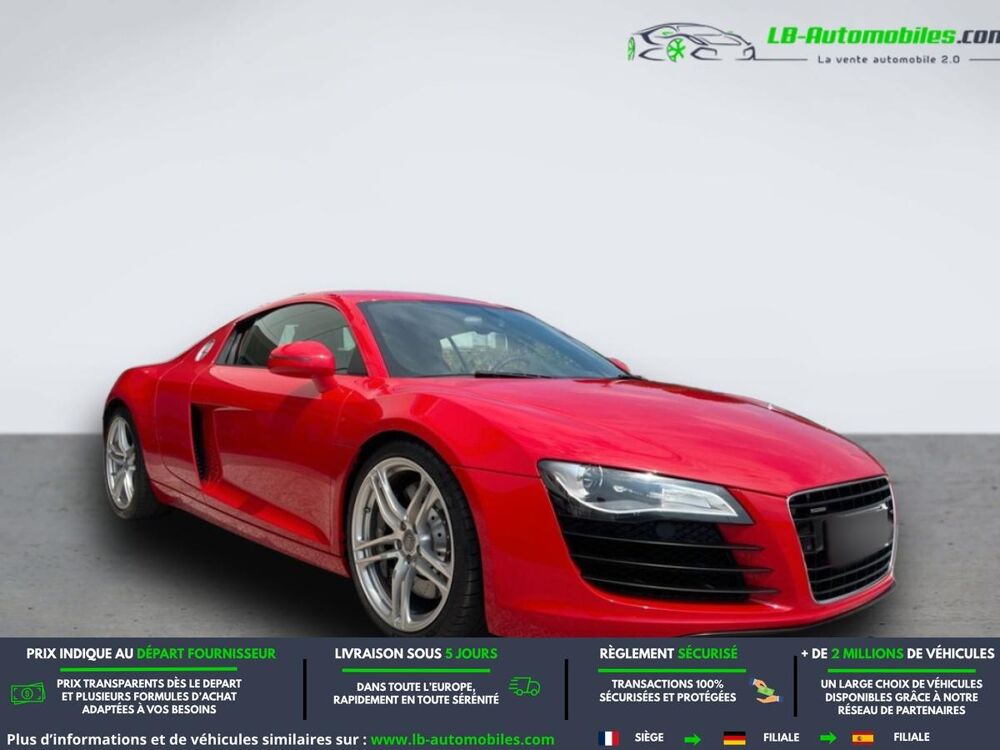Click the green money bill icon
This screenshot has height=750, width=1000.
tap(28, 693)
